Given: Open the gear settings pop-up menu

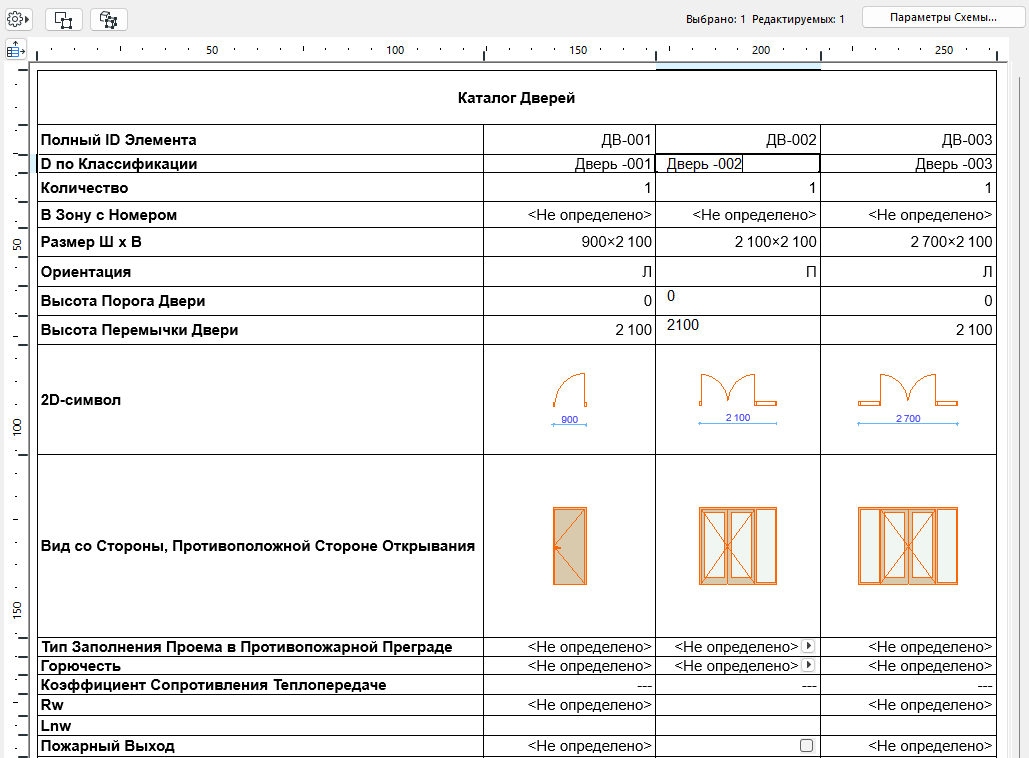Looking at the screenshot, I should tap(19, 19).
